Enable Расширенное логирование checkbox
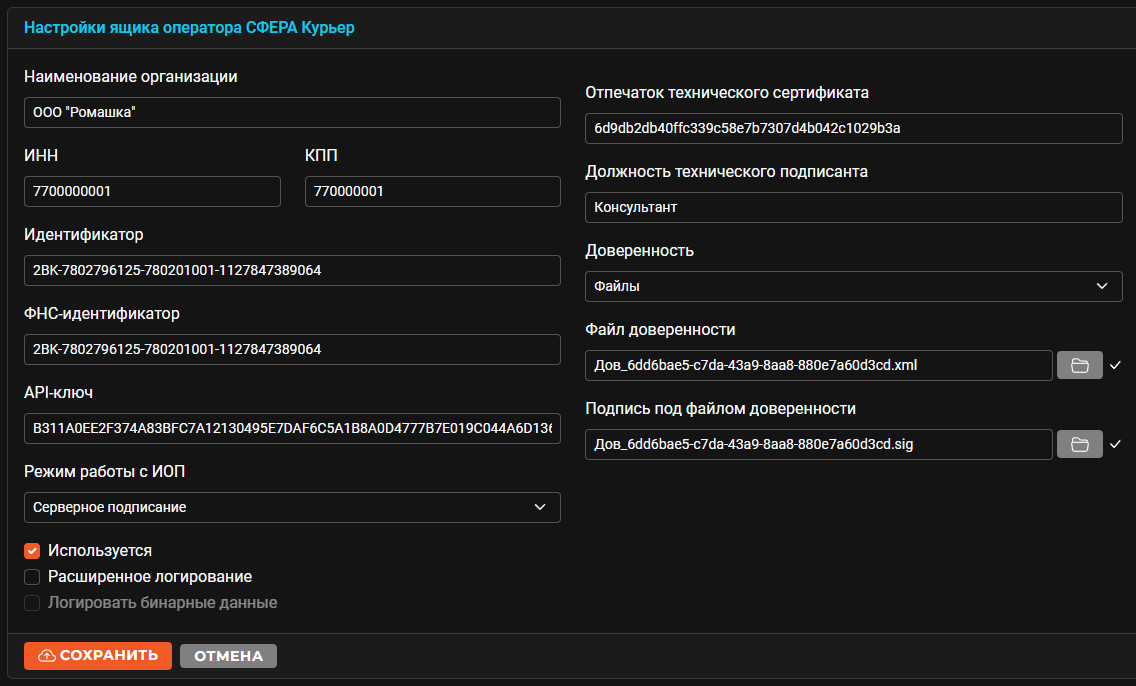 (32, 577)
